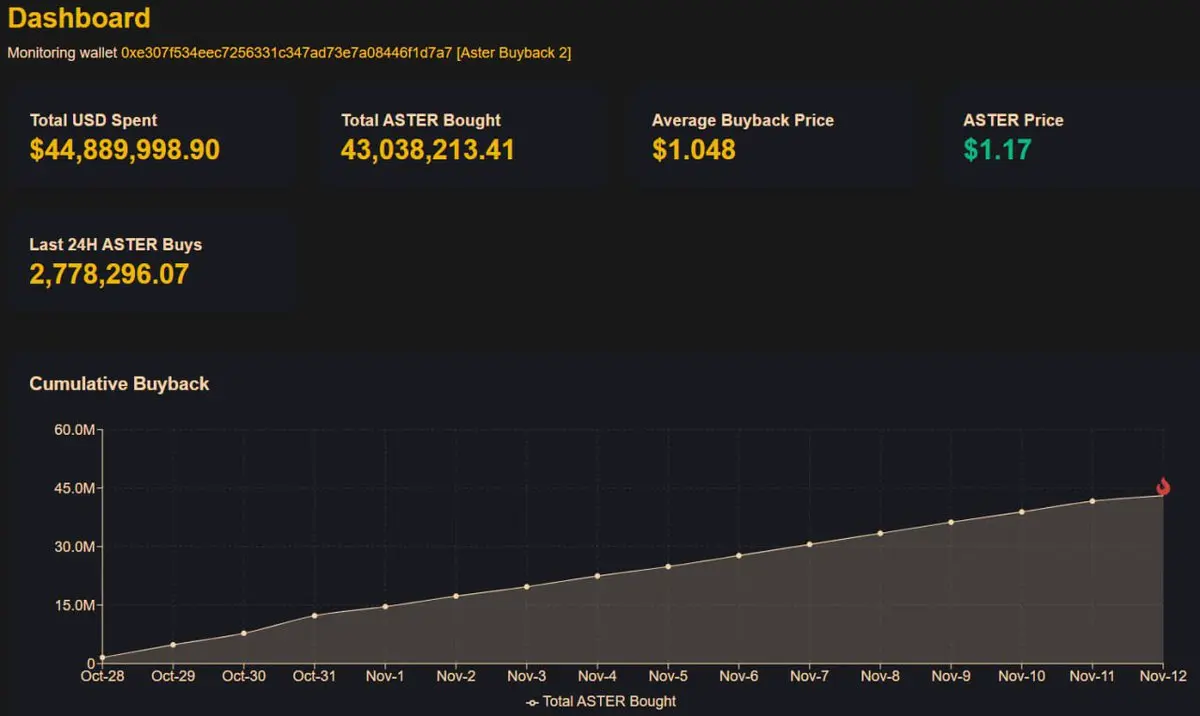This screenshot has width=1200, height=716.
Task: Click the Dashboard heading
Action: pyautogui.click(x=79, y=18)
